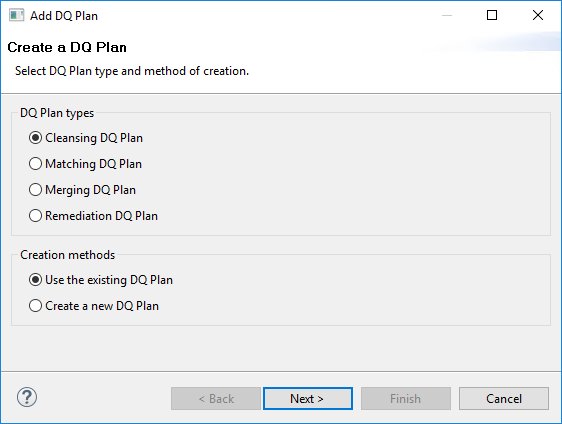Close the Add DQ Plan dialog
Image resolution: width=562 pixels, height=424 pixels.
(x=538, y=15)
